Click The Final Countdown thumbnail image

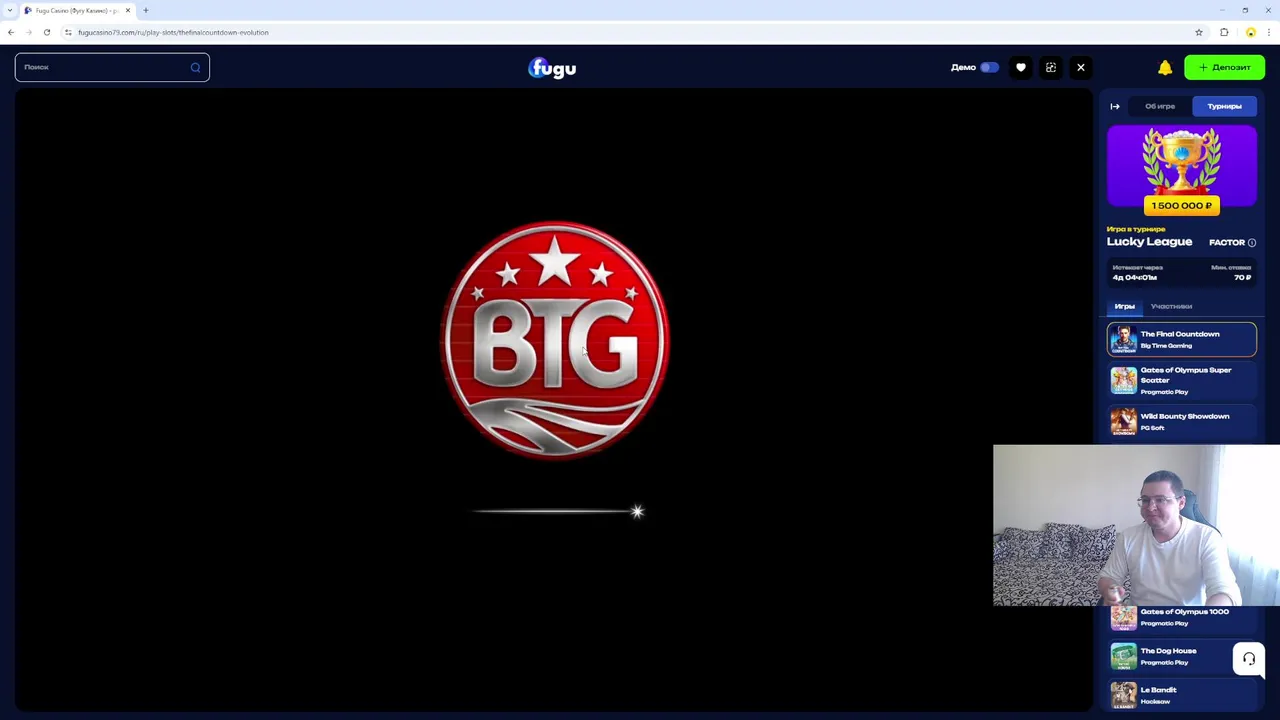point(1124,340)
